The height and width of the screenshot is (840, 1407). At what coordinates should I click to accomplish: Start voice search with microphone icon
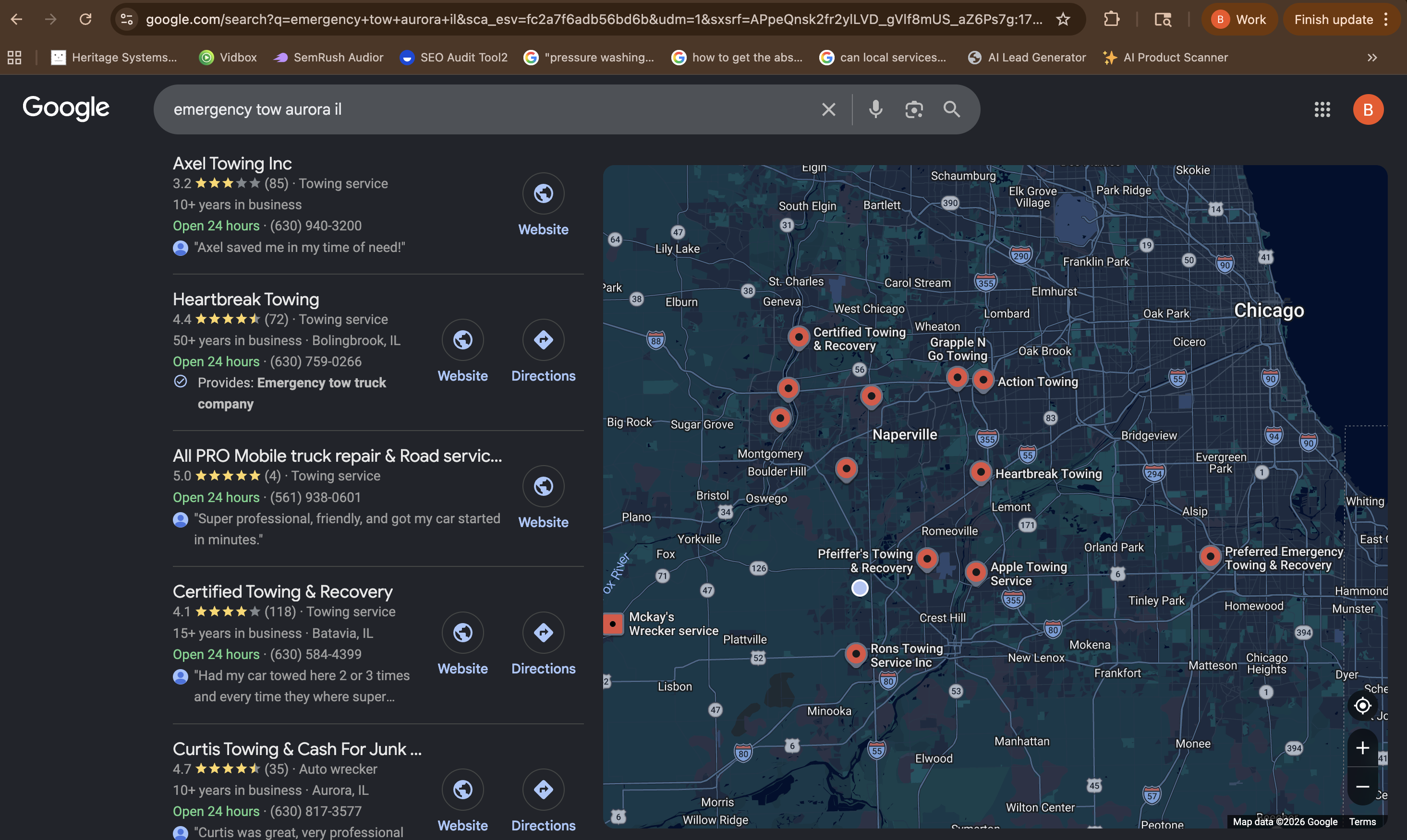point(875,109)
